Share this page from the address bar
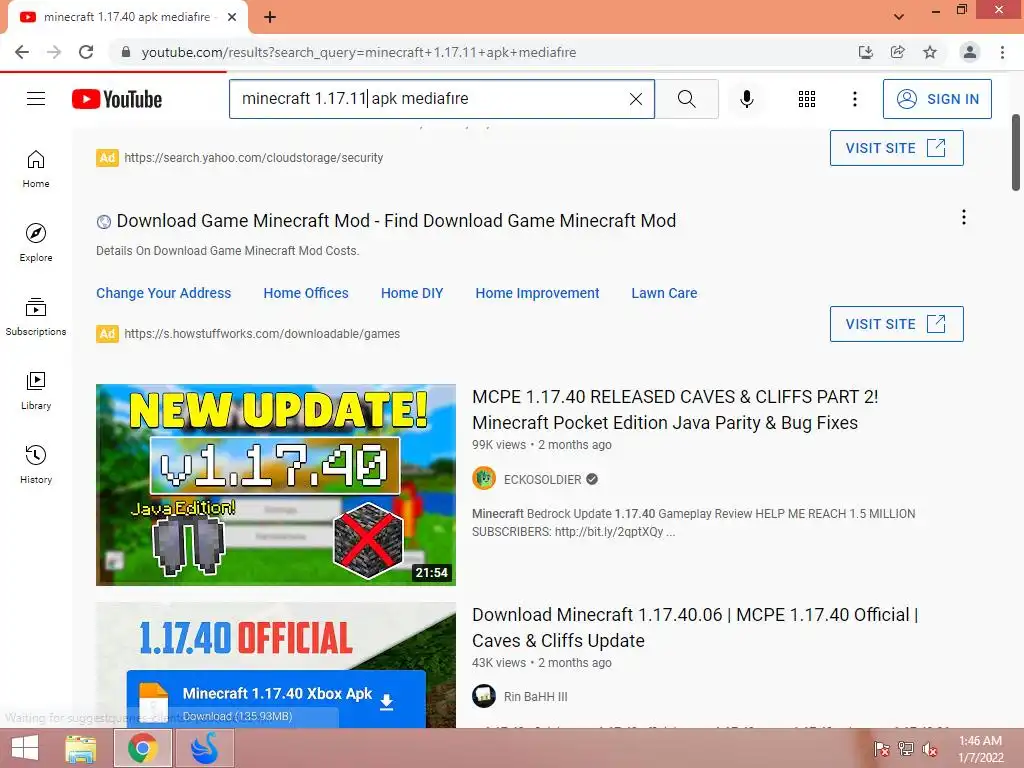1024x768 pixels. pos(897,52)
